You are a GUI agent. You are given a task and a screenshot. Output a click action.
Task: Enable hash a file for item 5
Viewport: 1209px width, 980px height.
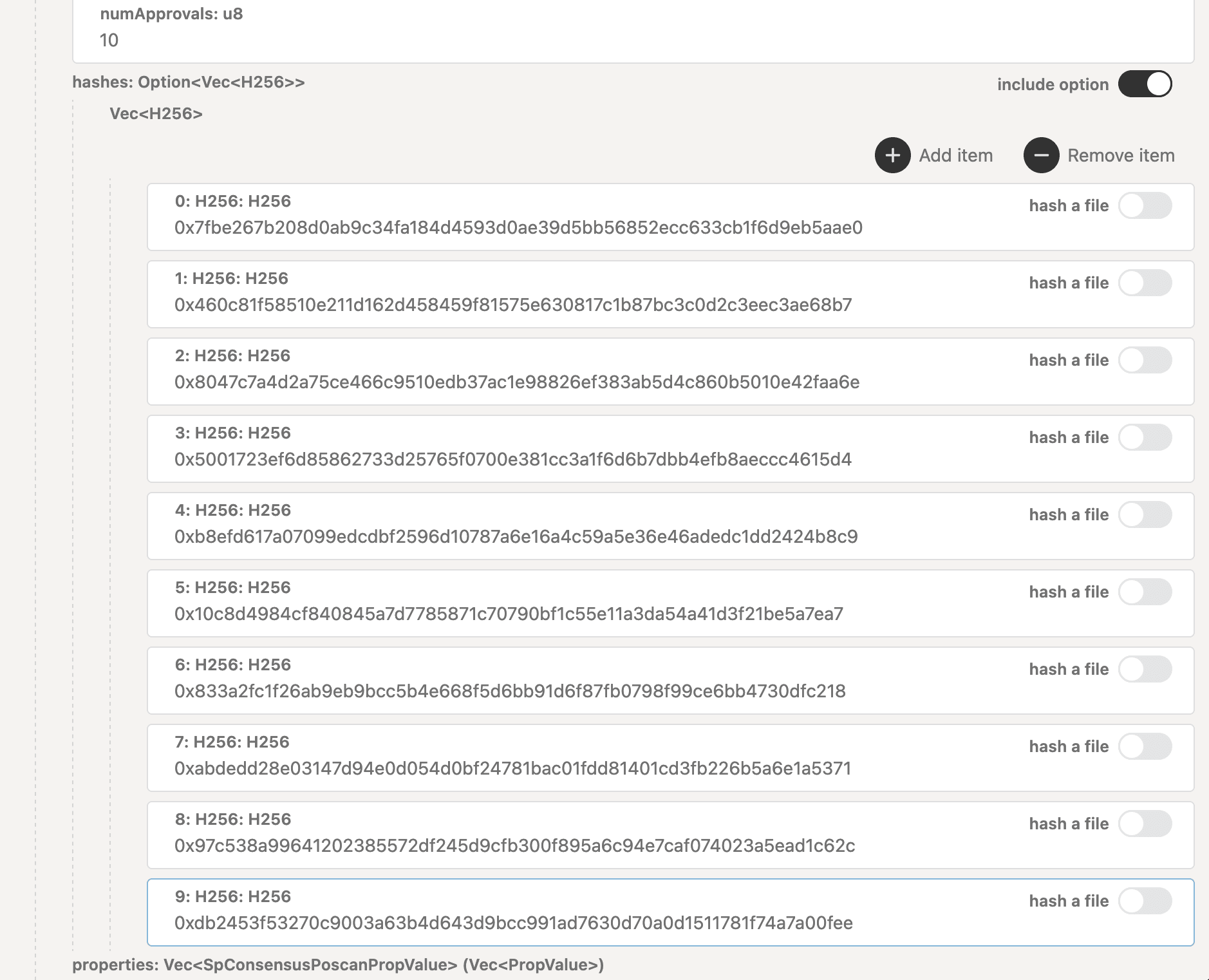pos(1145,592)
